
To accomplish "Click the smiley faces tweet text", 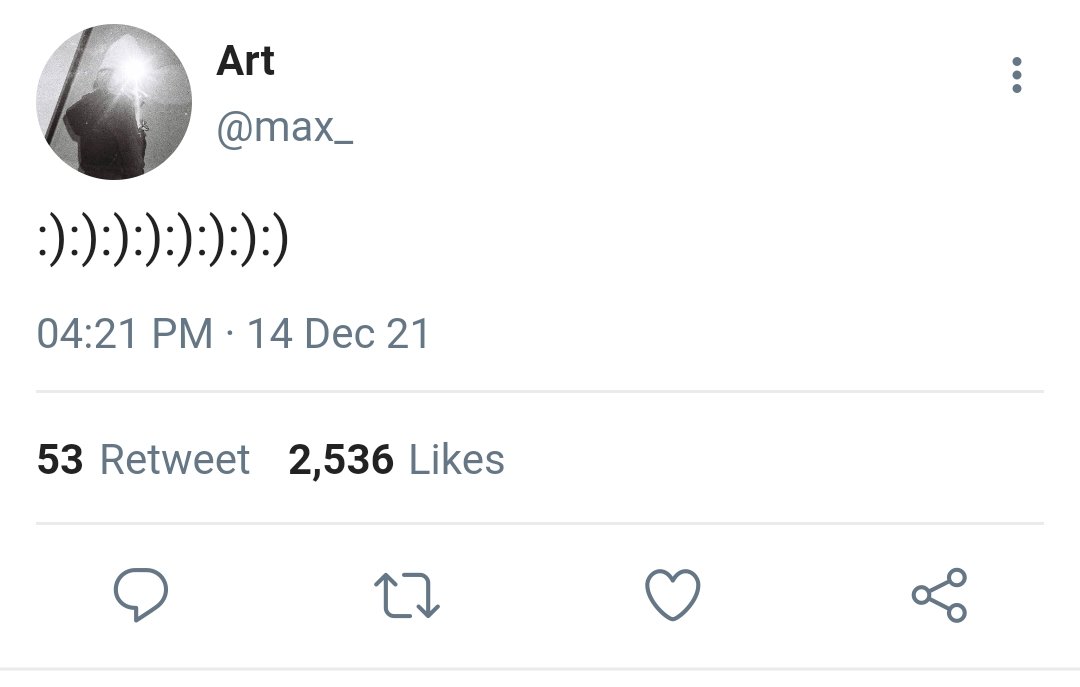I will 163,240.
